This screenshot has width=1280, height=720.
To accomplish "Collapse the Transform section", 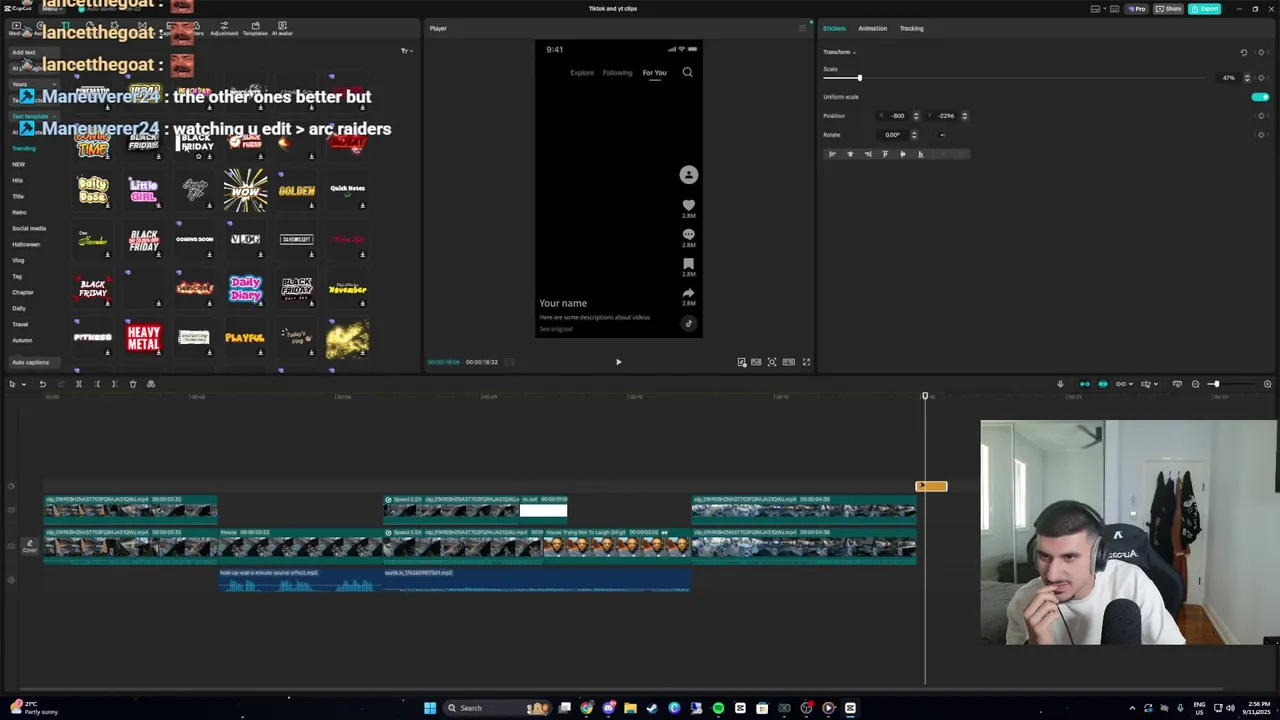I will coord(854,52).
